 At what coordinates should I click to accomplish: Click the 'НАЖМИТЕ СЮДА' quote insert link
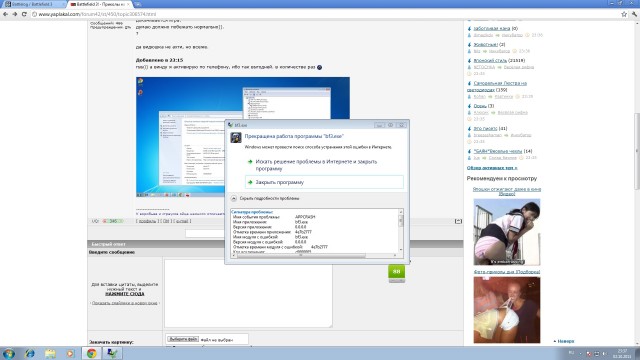(124, 294)
